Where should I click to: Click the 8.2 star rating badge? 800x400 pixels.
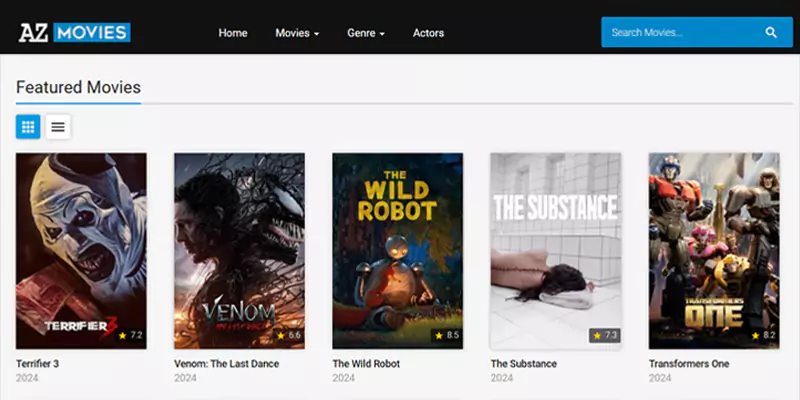(x=763, y=335)
